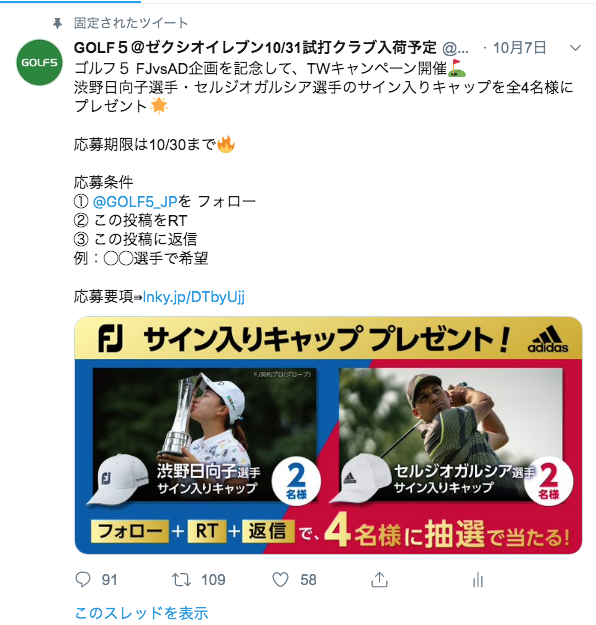This screenshot has width=596, height=625.
Task: Expand the tweet options chevron
Action: tap(575, 48)
